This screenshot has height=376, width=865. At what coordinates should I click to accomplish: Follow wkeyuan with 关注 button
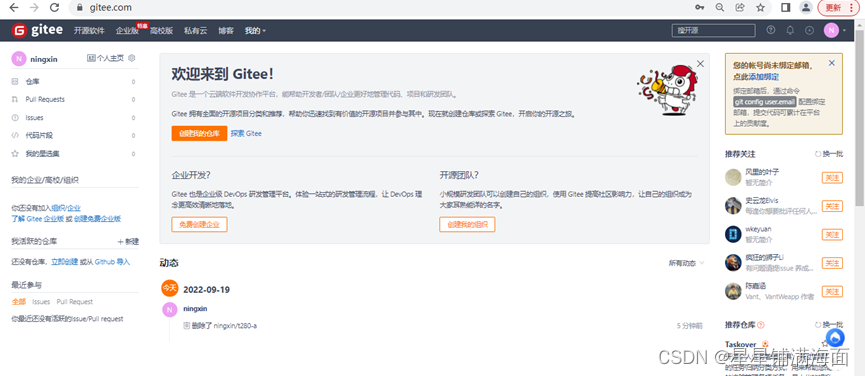[832, 234]
